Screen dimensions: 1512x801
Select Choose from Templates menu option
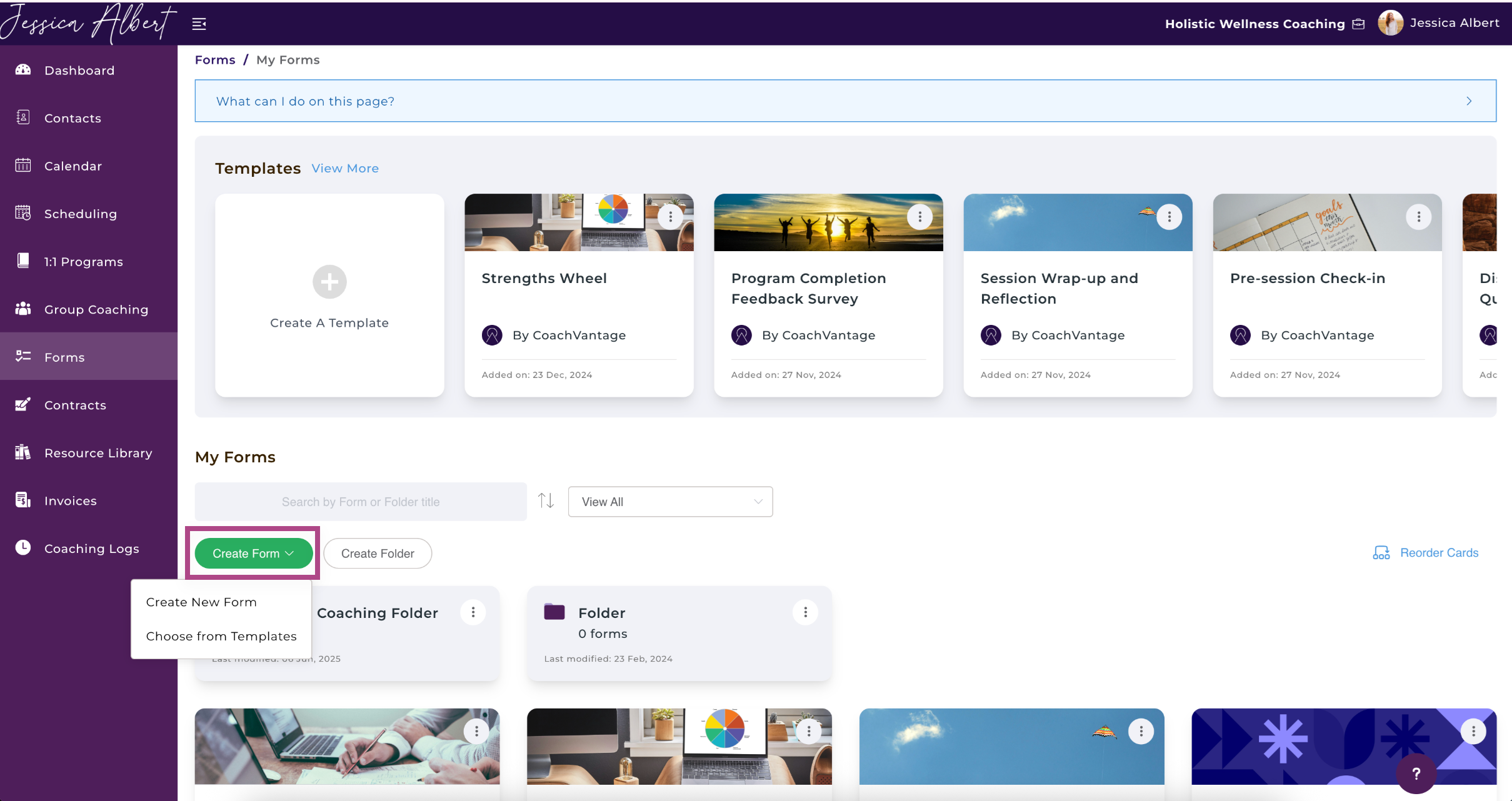[221, 636]
